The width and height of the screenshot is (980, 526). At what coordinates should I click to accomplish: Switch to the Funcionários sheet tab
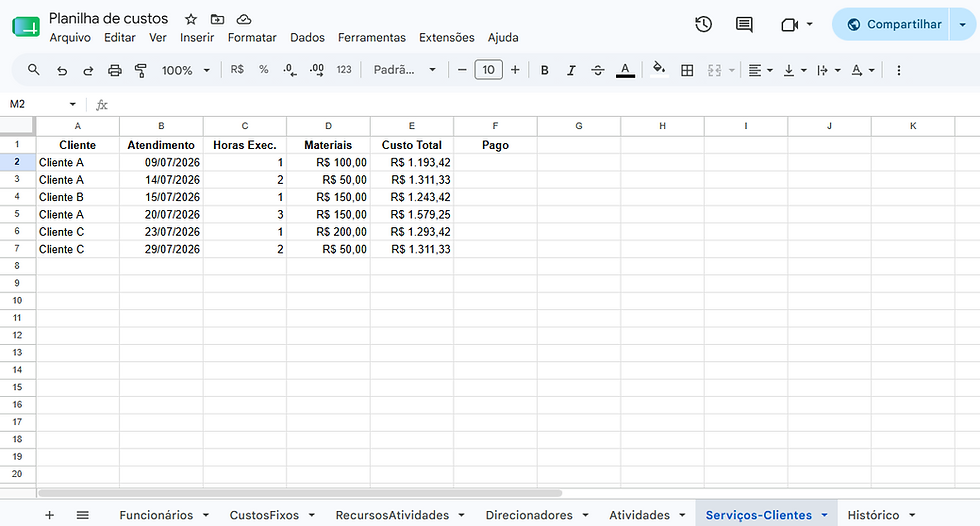[156, 515]
